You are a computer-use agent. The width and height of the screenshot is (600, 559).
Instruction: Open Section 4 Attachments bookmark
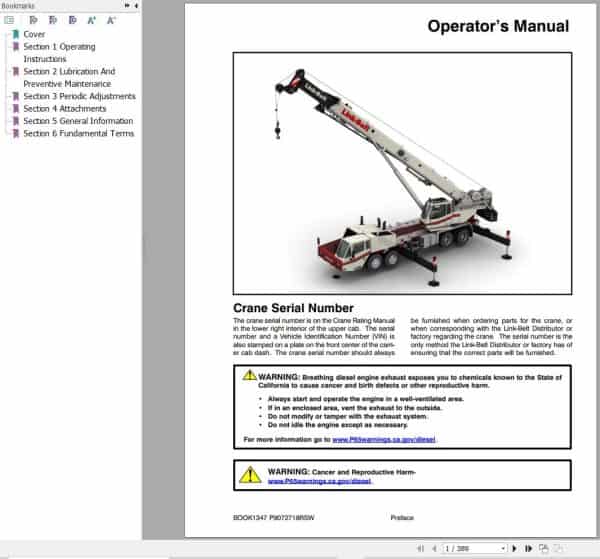65,109
